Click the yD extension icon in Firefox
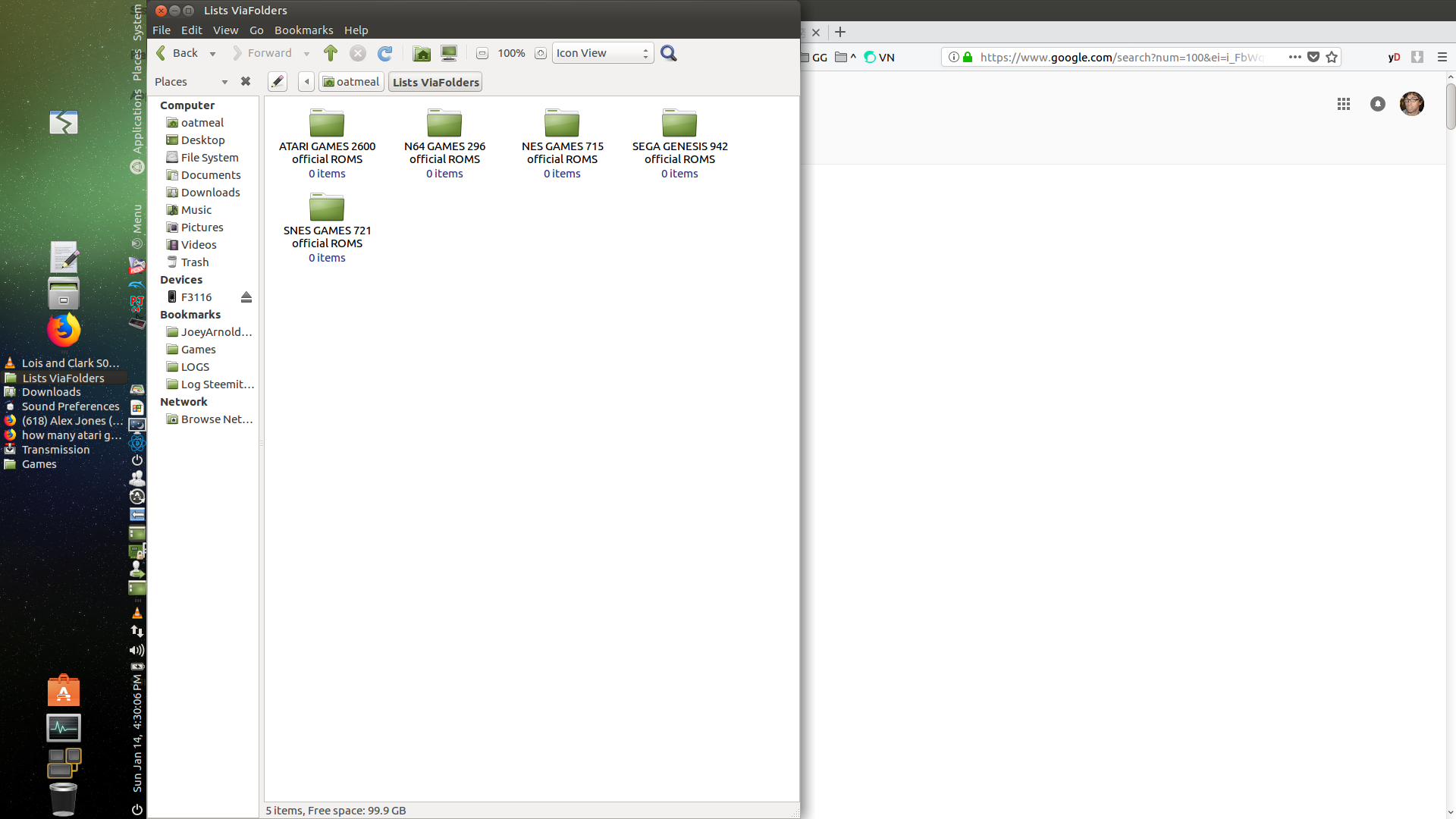1456x819 pixels. [1394, 57]
